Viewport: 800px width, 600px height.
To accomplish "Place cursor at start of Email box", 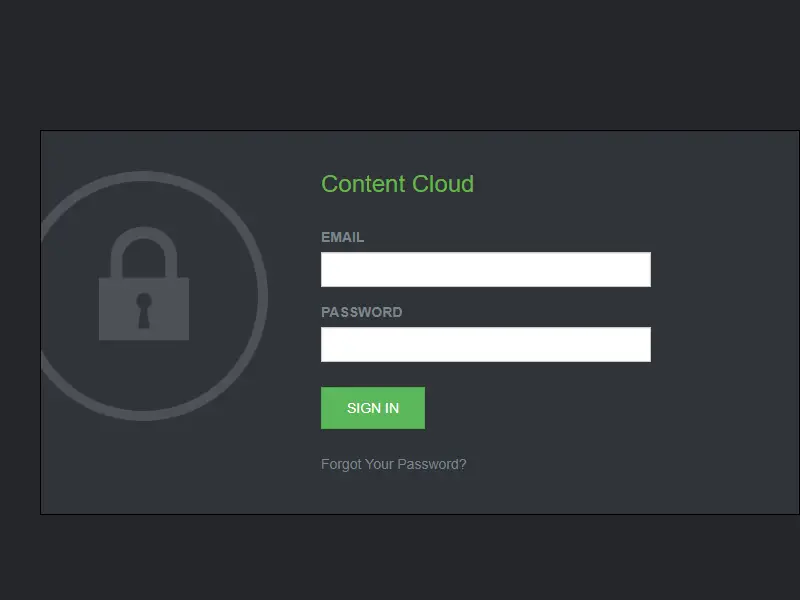I will coord(327,269).
